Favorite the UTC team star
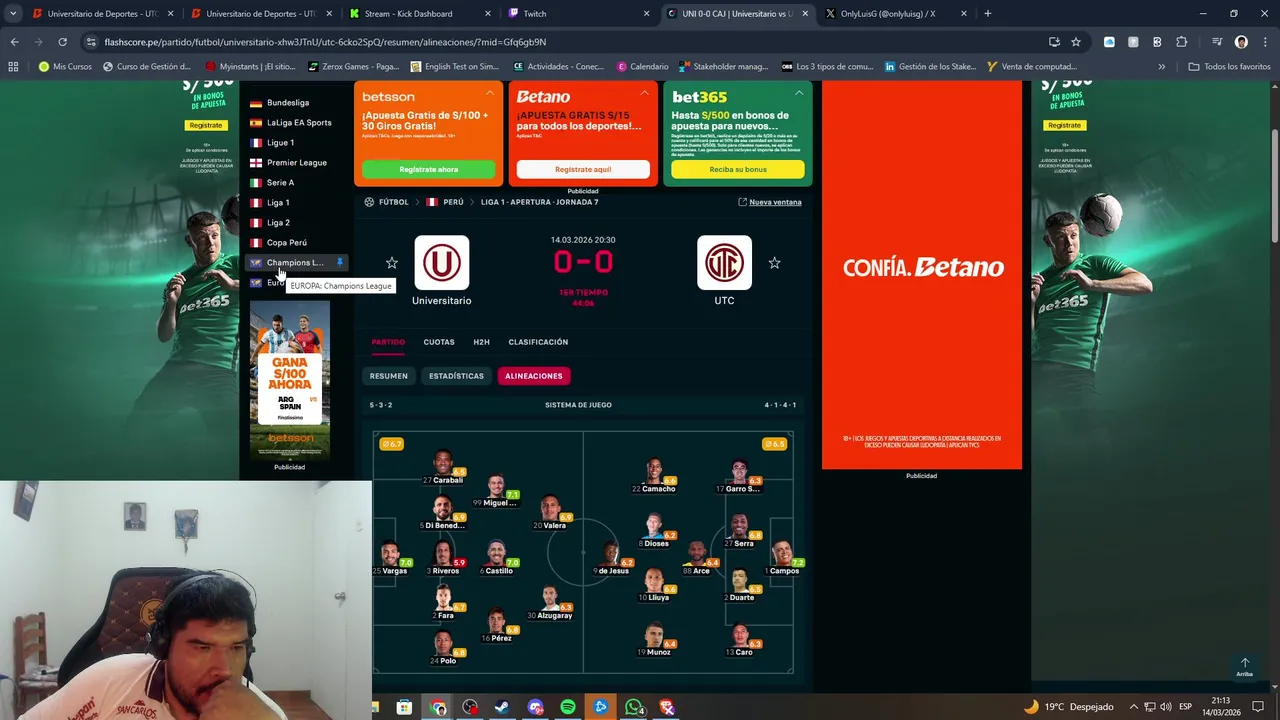Image resolution: width=1280 pixels, height=720 pixels. 774,263
